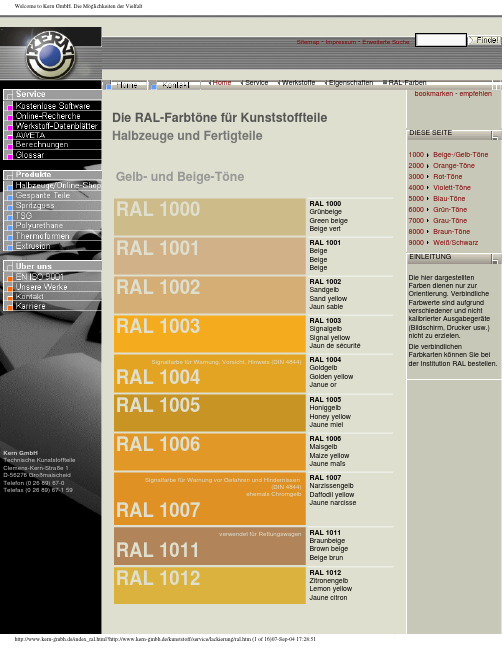Click the Find! search button
The height and width of the screenshot is (649, 502).
485,40
